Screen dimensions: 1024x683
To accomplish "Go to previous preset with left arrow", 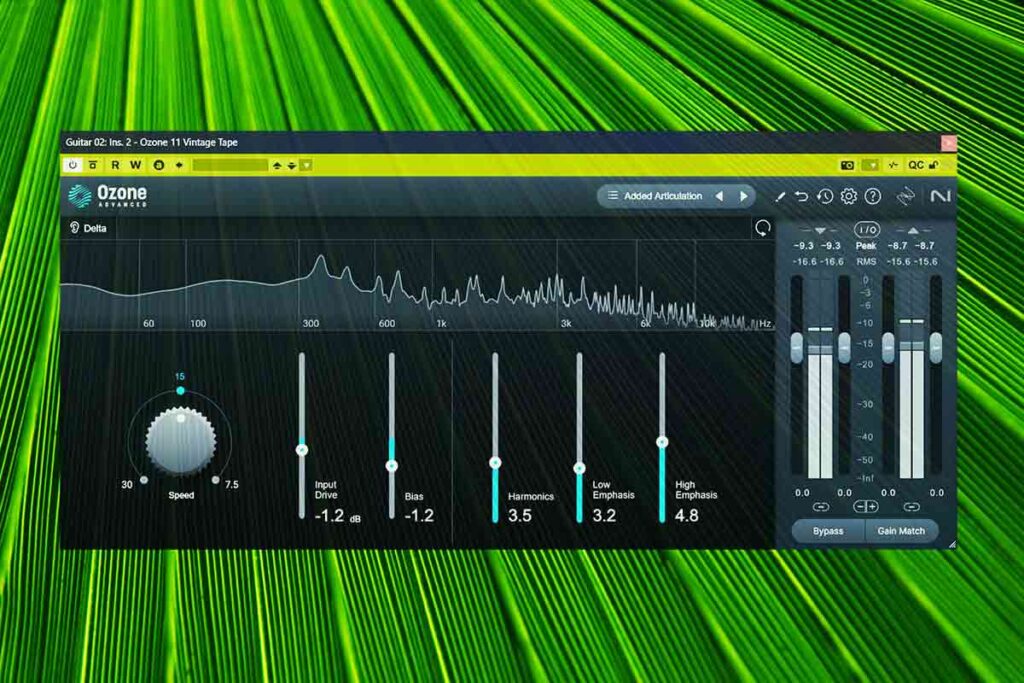I will (x=719, y=196).
